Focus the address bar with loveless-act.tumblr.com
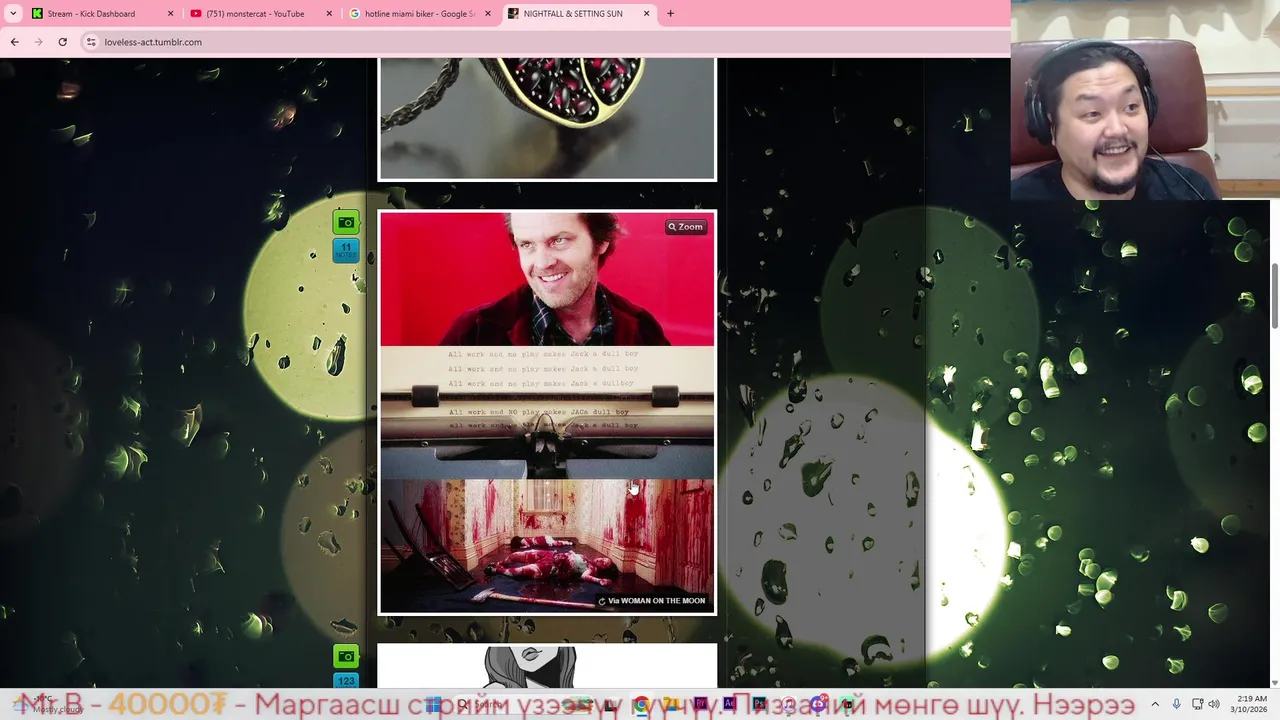 pyautogui.click(x=540, y=42)
